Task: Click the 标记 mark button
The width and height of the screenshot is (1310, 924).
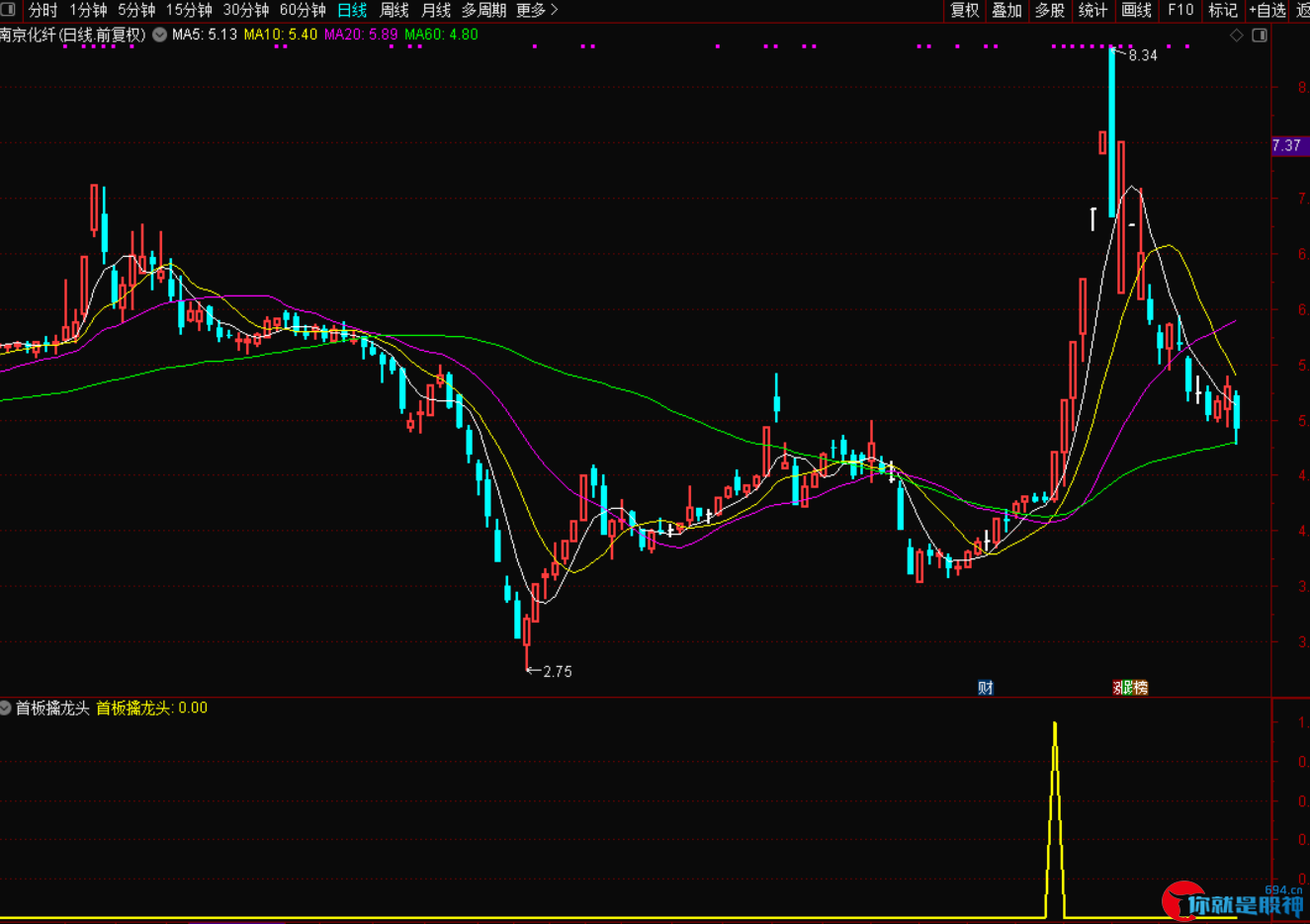Action: (x=1223, y=10)
